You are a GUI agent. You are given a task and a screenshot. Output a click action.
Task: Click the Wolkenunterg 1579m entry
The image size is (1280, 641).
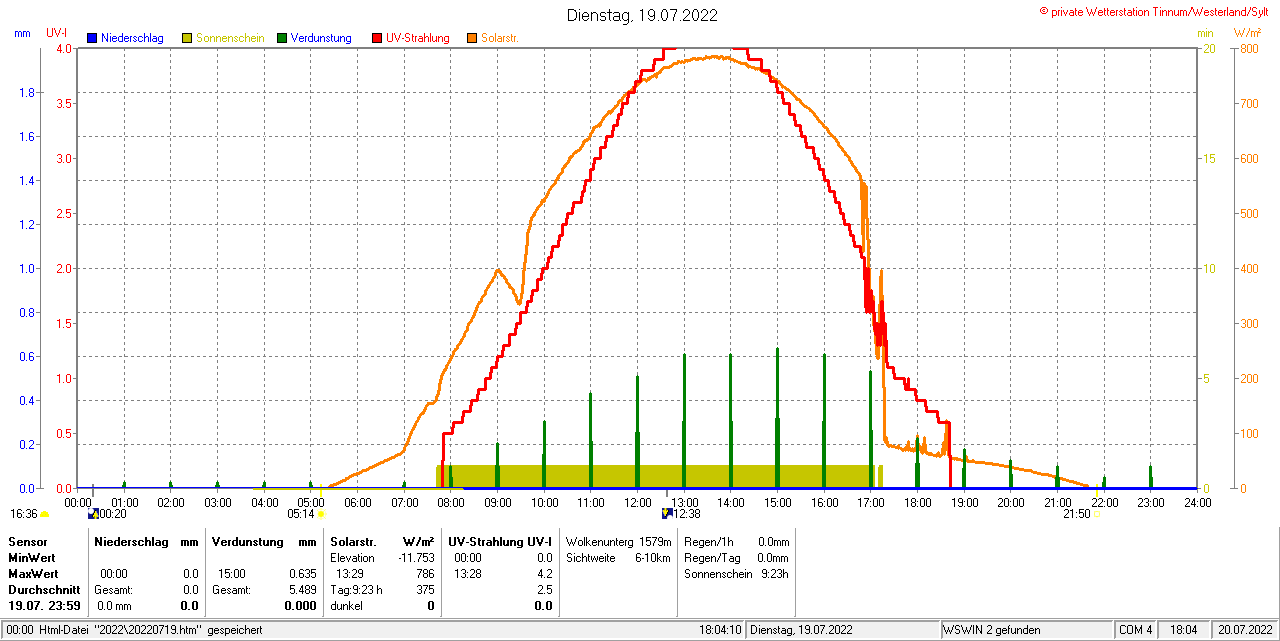[x=618, y=541]
